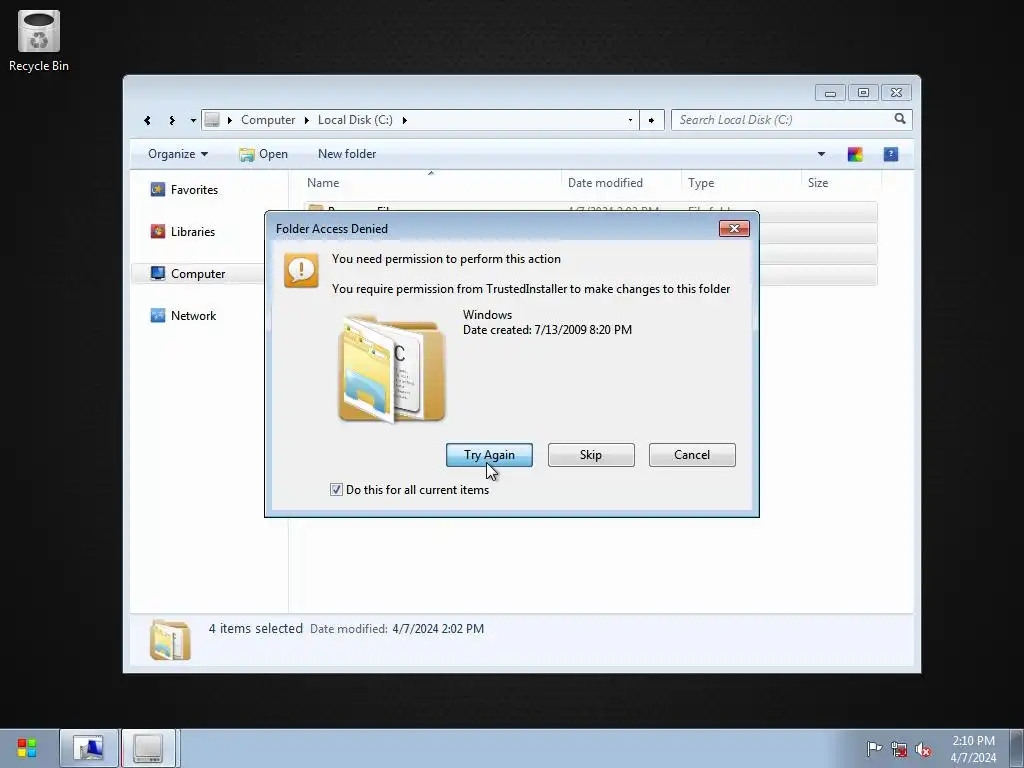The width and height of the screenshot is (1024, 768).
Task: Click the Libraries icon in sidebar
Action: coord(157,231)
